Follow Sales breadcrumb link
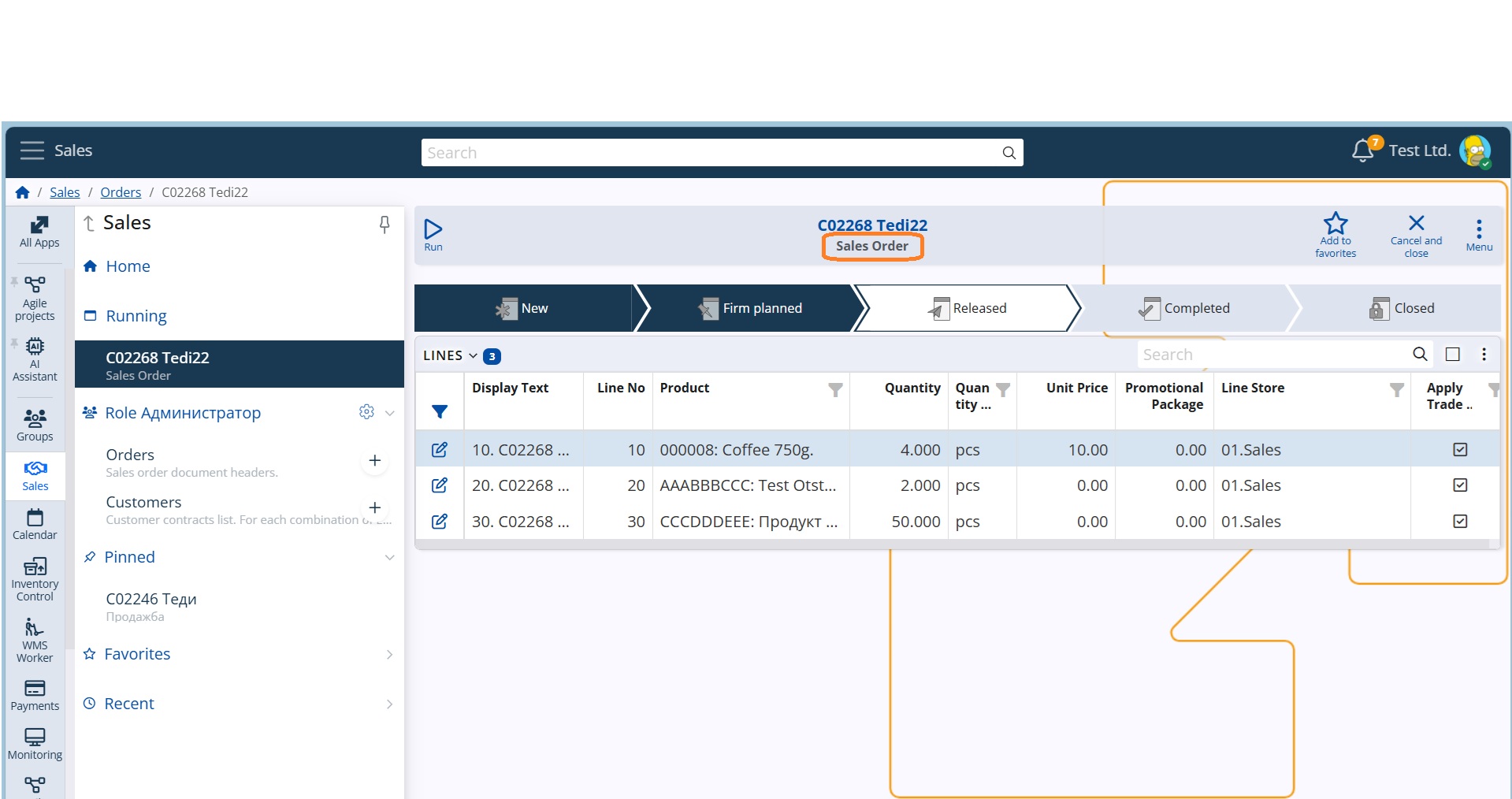 (65, 192)
